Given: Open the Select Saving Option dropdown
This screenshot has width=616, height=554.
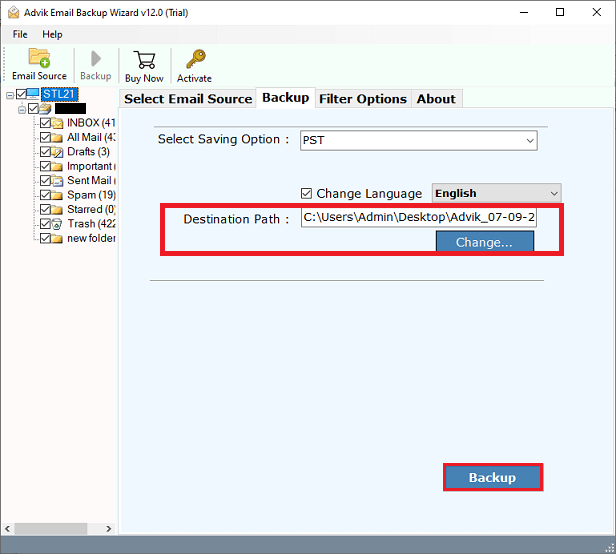Looking at the screenshot, I should [x=419, y=141].
